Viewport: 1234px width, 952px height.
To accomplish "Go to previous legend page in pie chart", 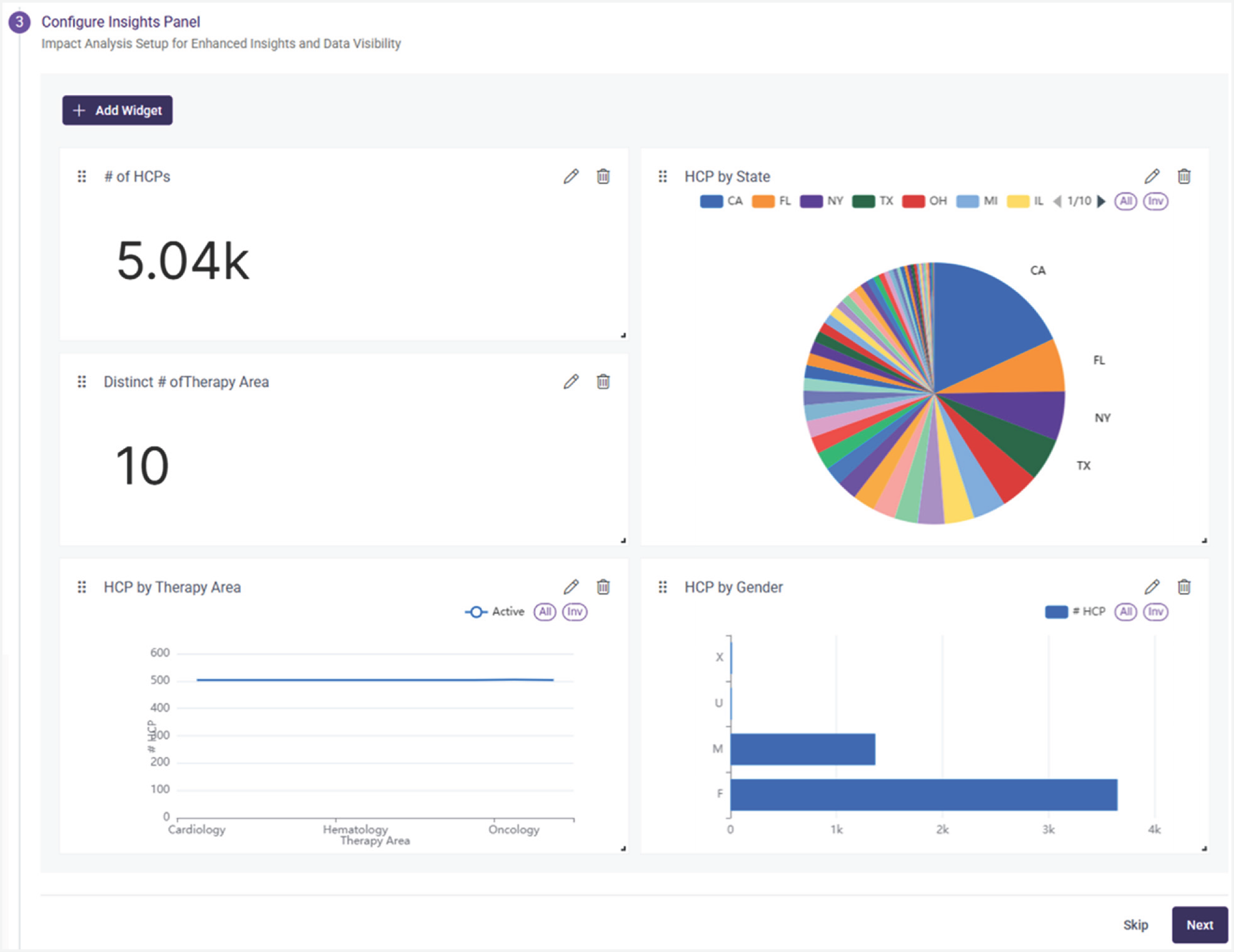I will (1057, 201).
